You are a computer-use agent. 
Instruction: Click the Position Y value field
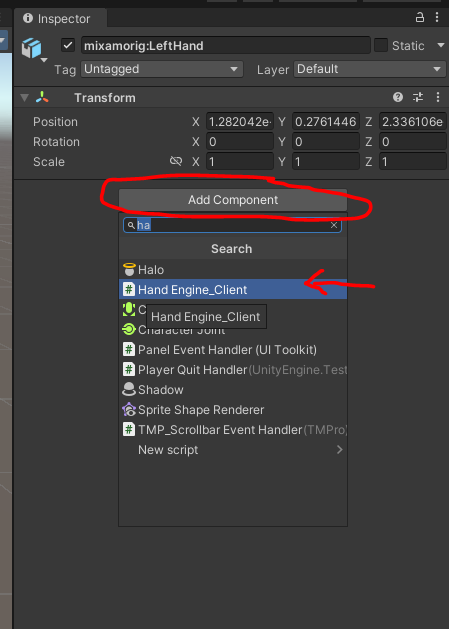point(325,122)
